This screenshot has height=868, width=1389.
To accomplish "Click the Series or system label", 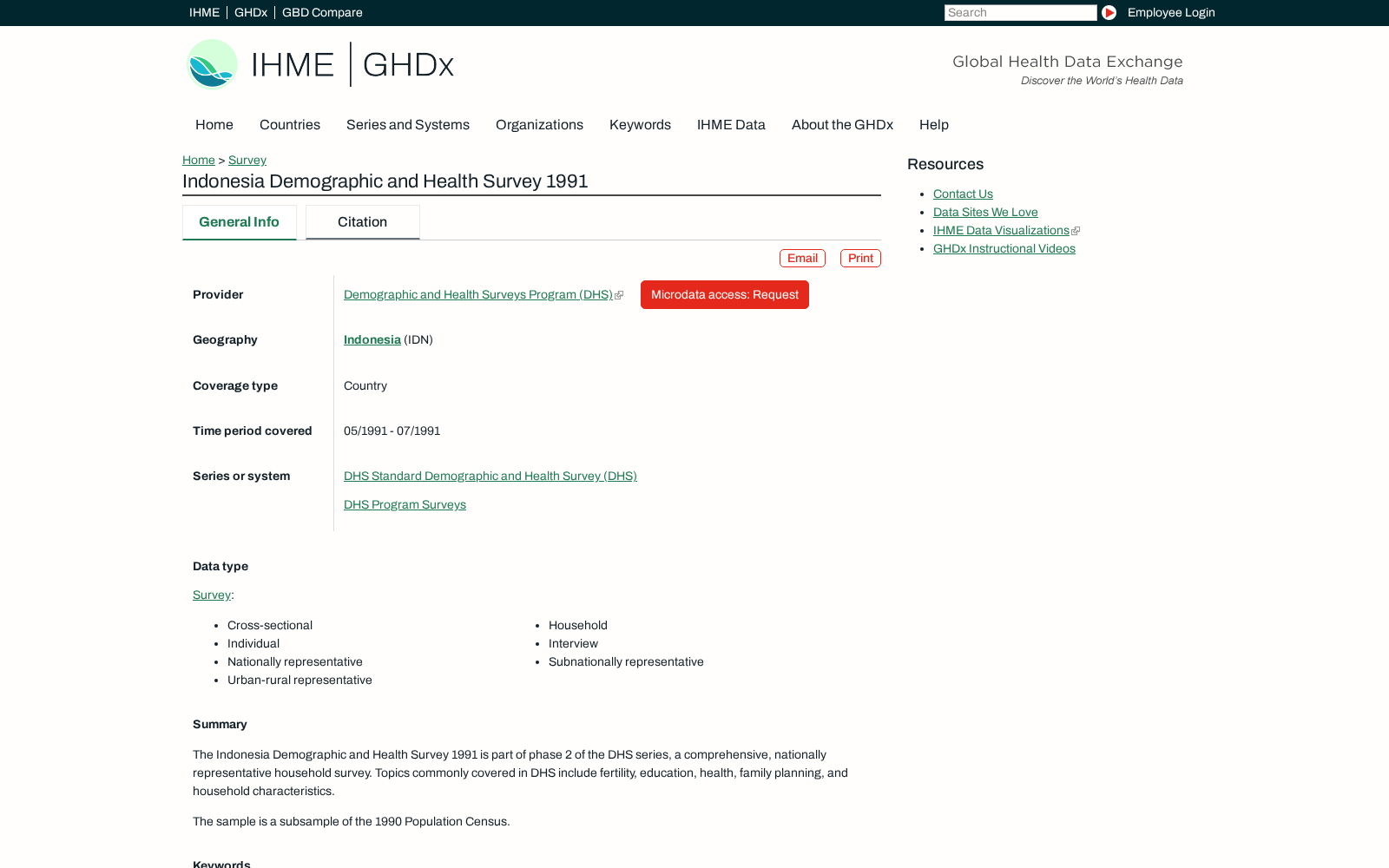I will 241,476.
